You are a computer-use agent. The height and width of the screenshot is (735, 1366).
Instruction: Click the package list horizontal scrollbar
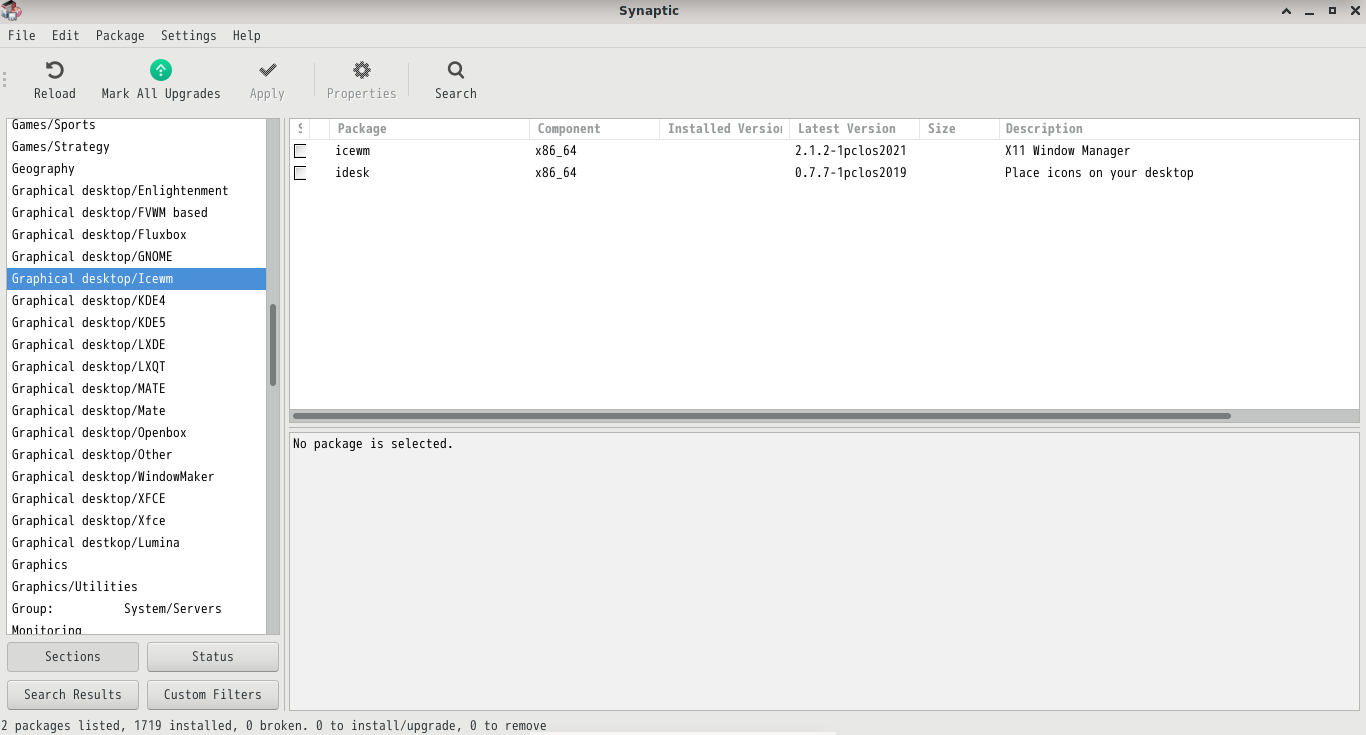pos(761,416)
